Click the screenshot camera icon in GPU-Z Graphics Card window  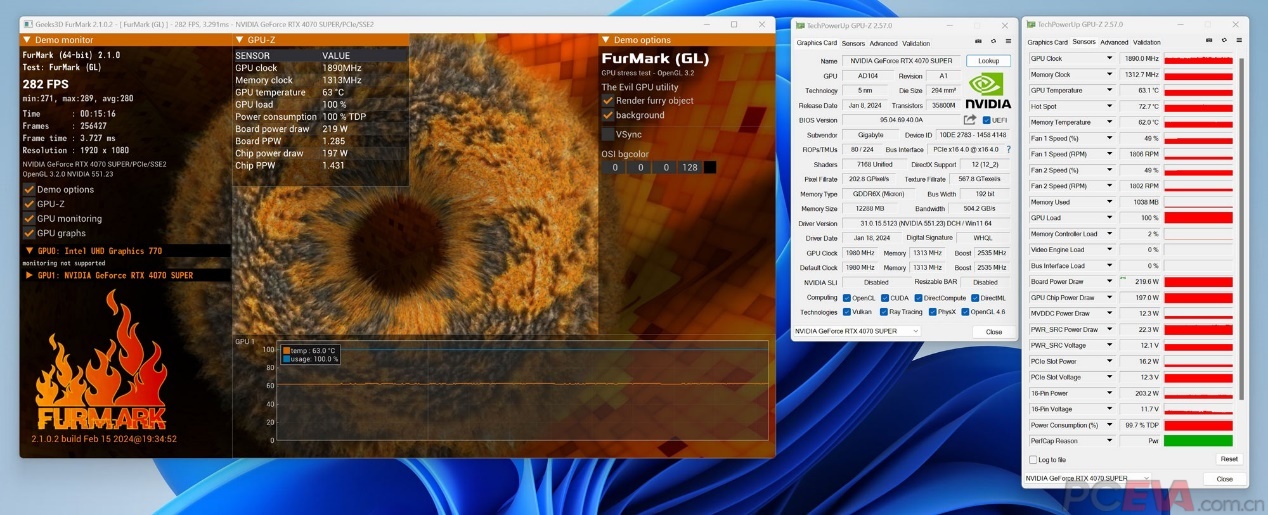click(977, 42)
